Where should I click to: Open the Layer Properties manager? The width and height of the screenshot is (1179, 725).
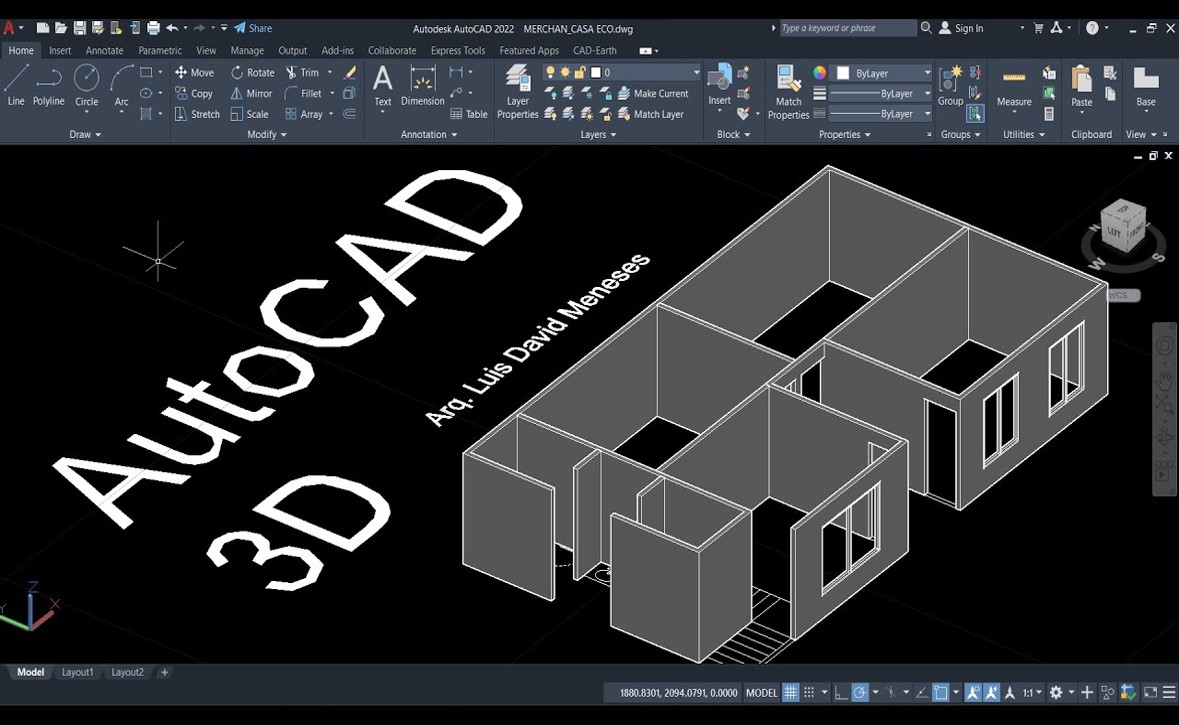(517, 91)
